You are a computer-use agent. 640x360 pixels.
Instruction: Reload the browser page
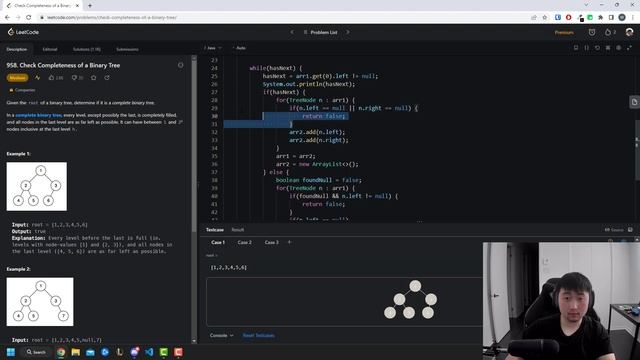29,17
